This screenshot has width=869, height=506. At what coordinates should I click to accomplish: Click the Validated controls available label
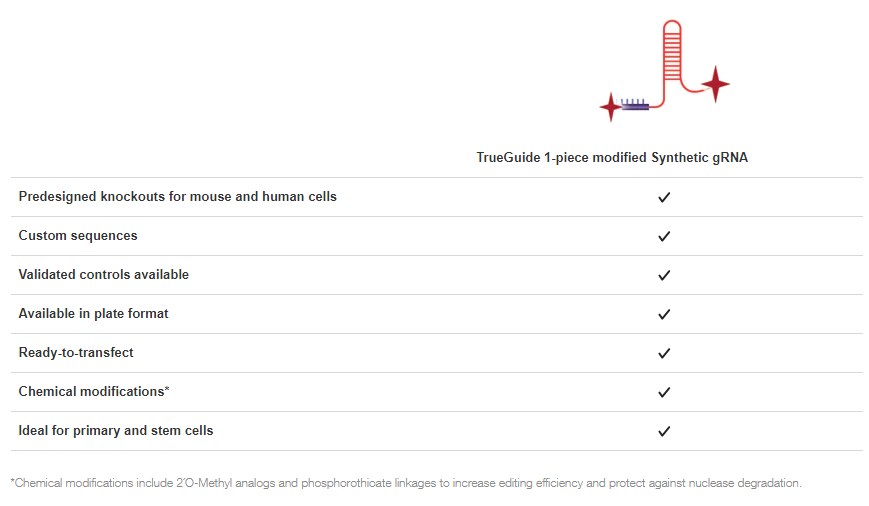point(103,275)
